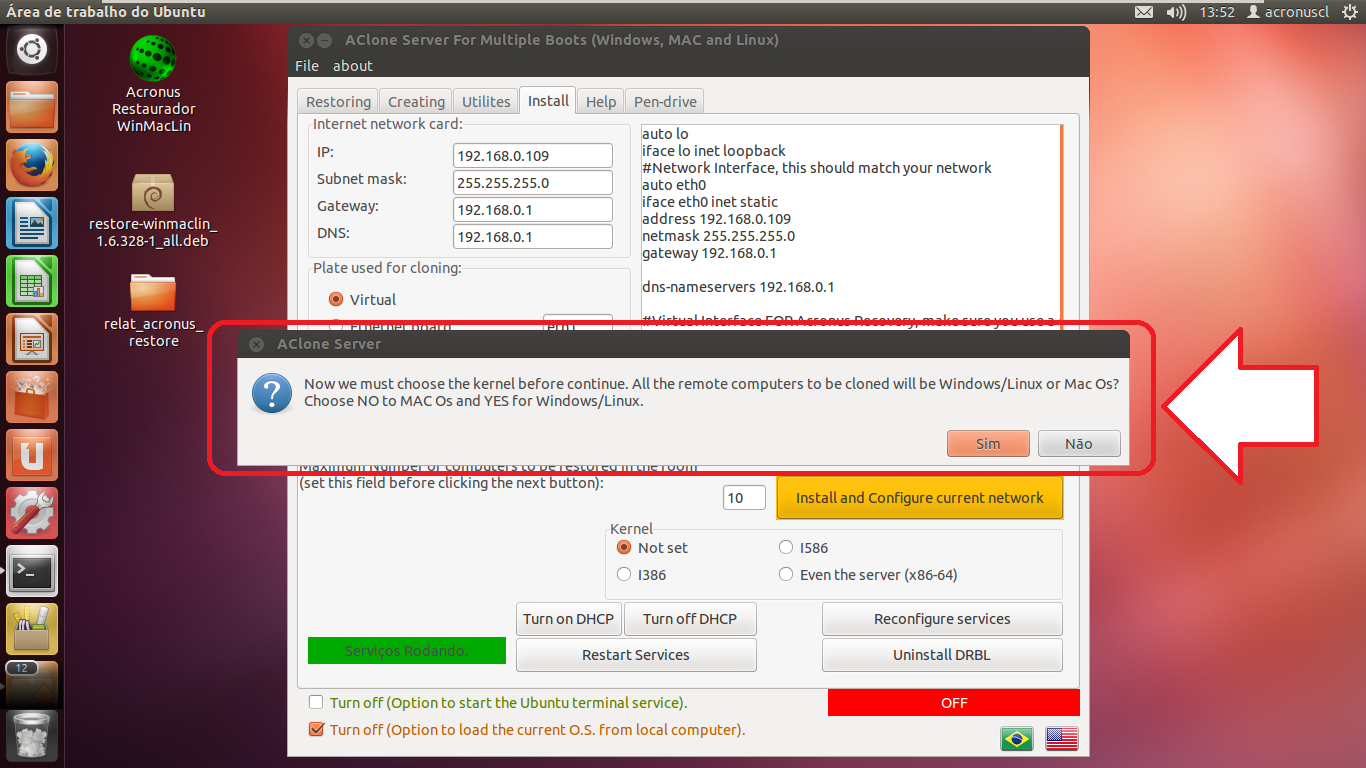Close the AClone Server question dialog

coord(256,344)
